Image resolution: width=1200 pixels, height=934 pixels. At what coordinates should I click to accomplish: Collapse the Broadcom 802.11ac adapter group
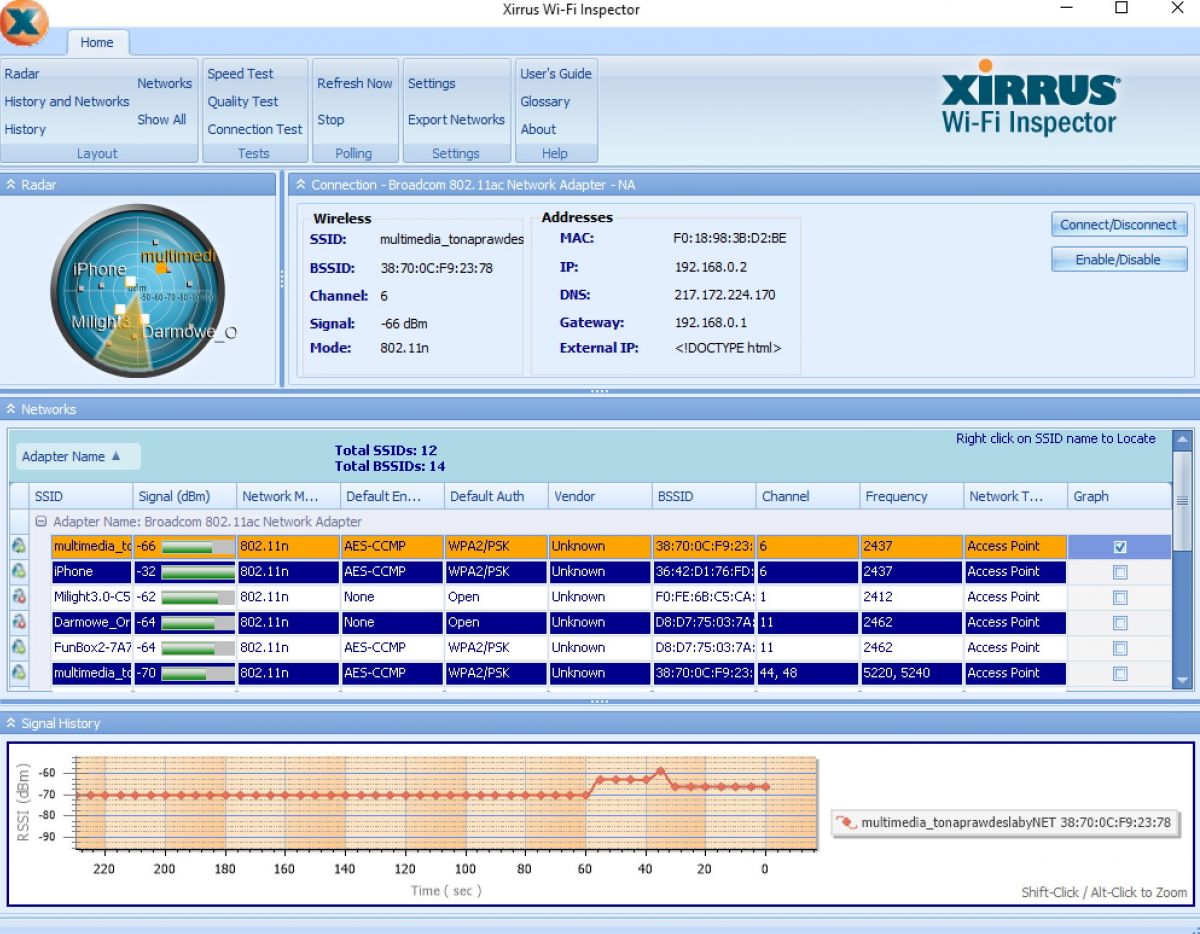[42, 522]
